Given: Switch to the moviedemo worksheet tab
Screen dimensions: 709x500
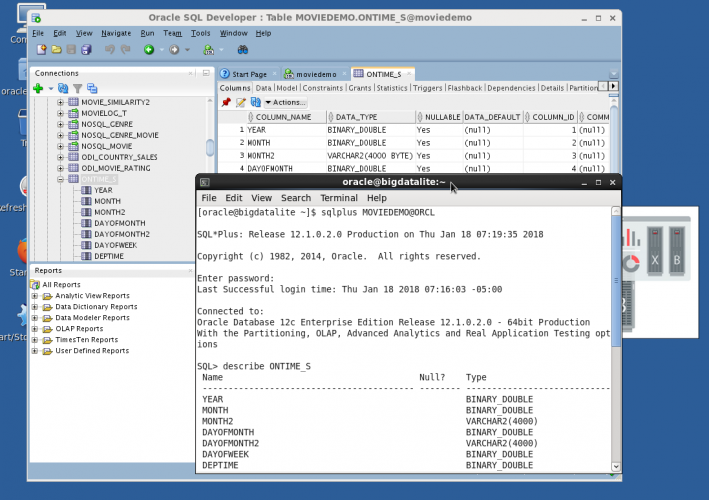Looking at the screenshot, I should pos(316,74).
